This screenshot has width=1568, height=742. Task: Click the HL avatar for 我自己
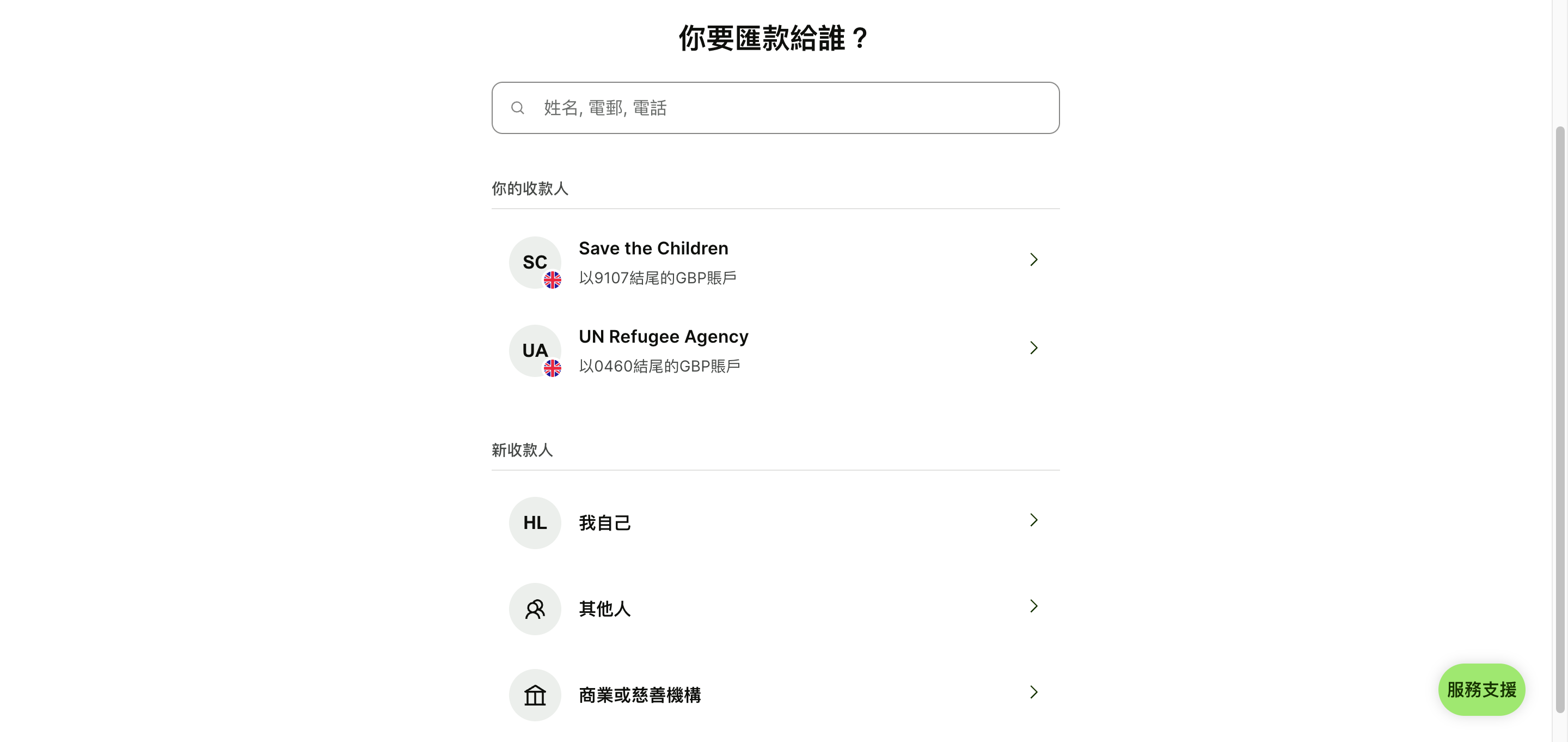pos(535,522)
